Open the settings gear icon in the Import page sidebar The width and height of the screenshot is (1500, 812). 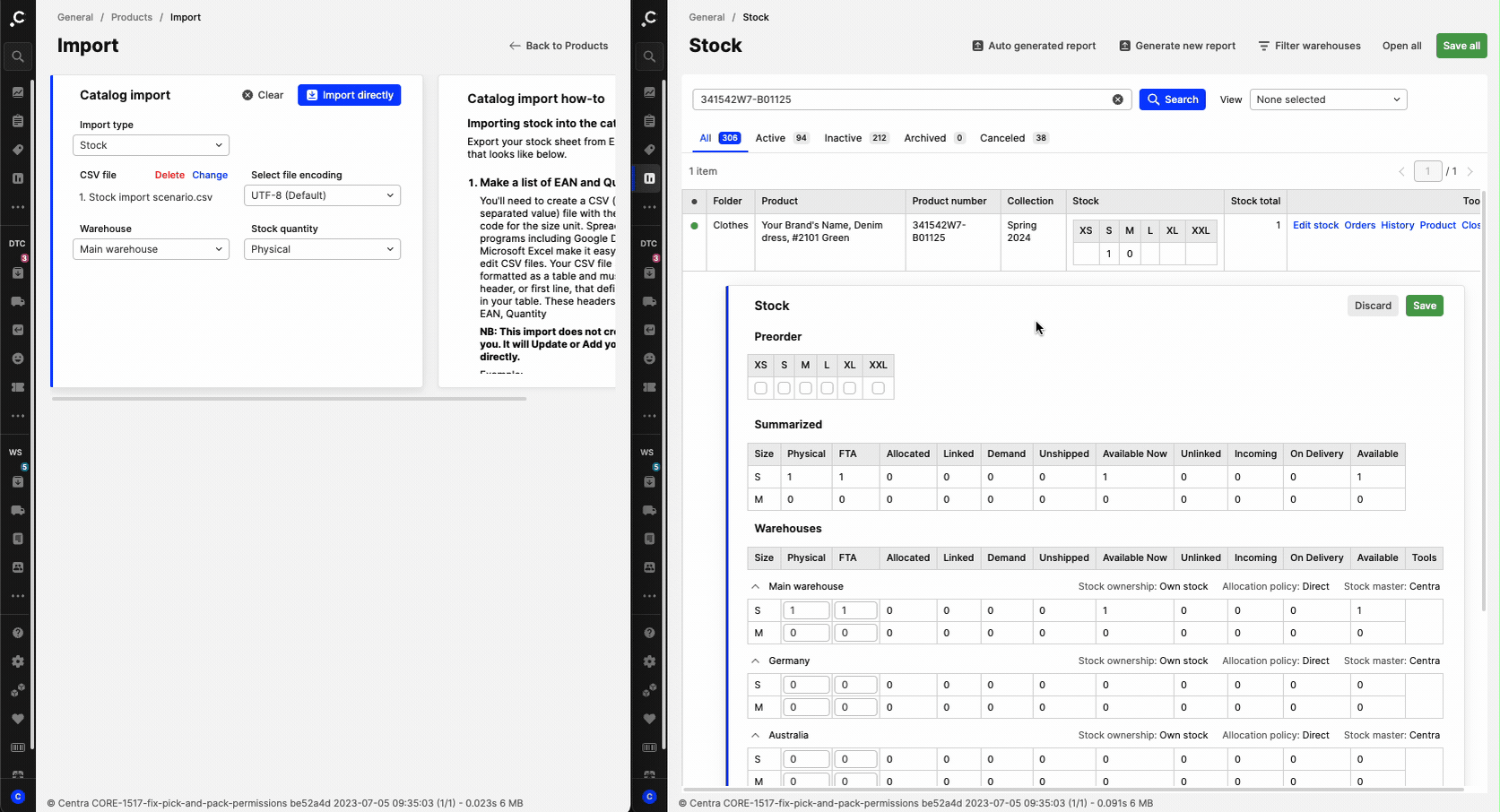[x=18, y=661]
